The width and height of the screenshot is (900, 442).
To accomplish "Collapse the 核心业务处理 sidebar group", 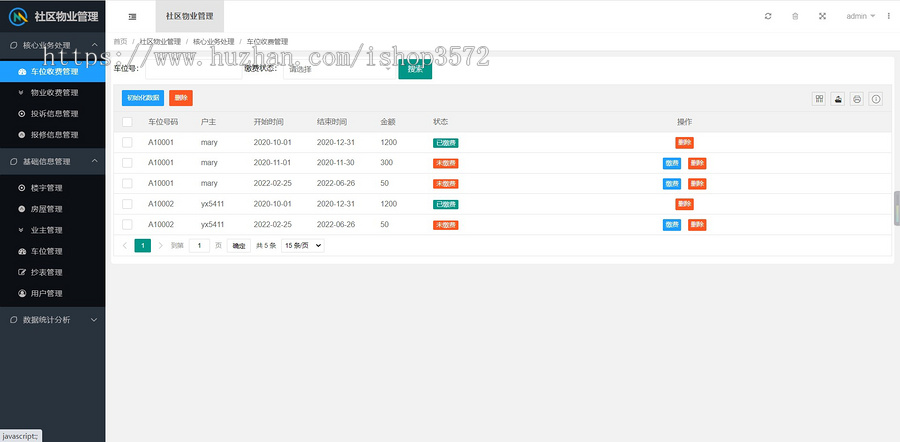I will pos(53,45).
